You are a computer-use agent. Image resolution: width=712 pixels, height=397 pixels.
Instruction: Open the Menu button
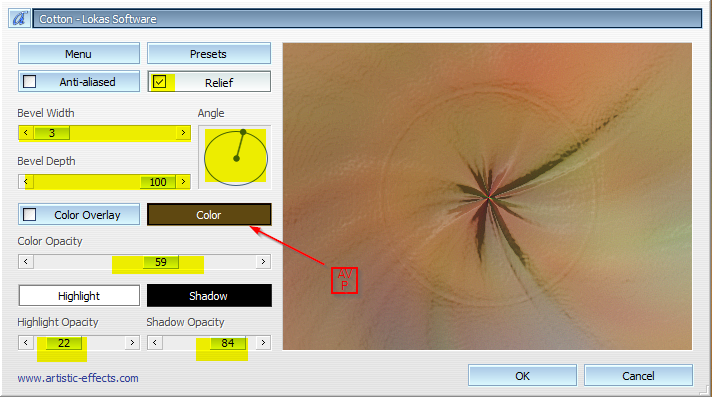[79, 54]
